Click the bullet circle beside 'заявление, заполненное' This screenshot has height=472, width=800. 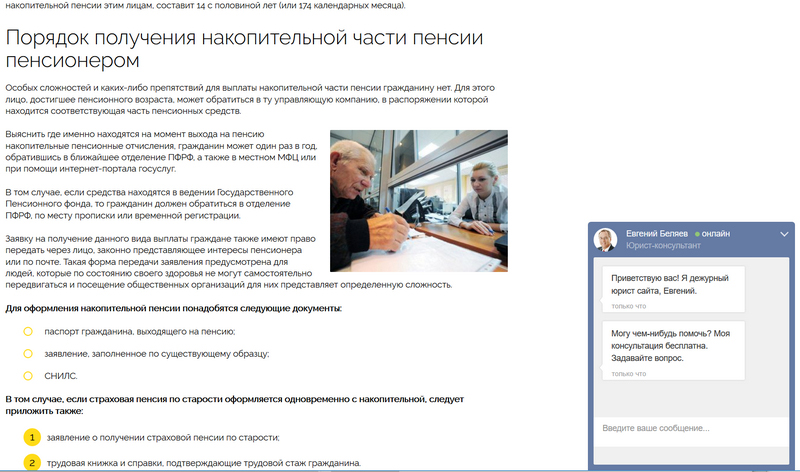coord(29,353)
